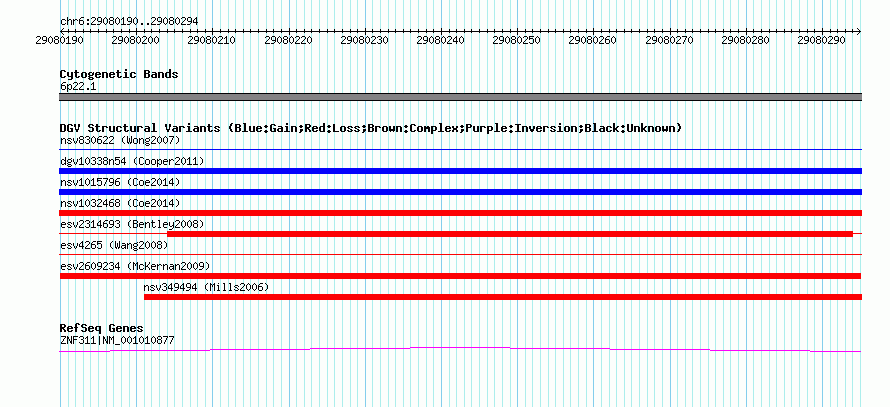Image resolution: width=890 pixels, height=407 pixels.
Task: Open the ZNF311|NM_001010877 gene label
Action: (117, 341)
